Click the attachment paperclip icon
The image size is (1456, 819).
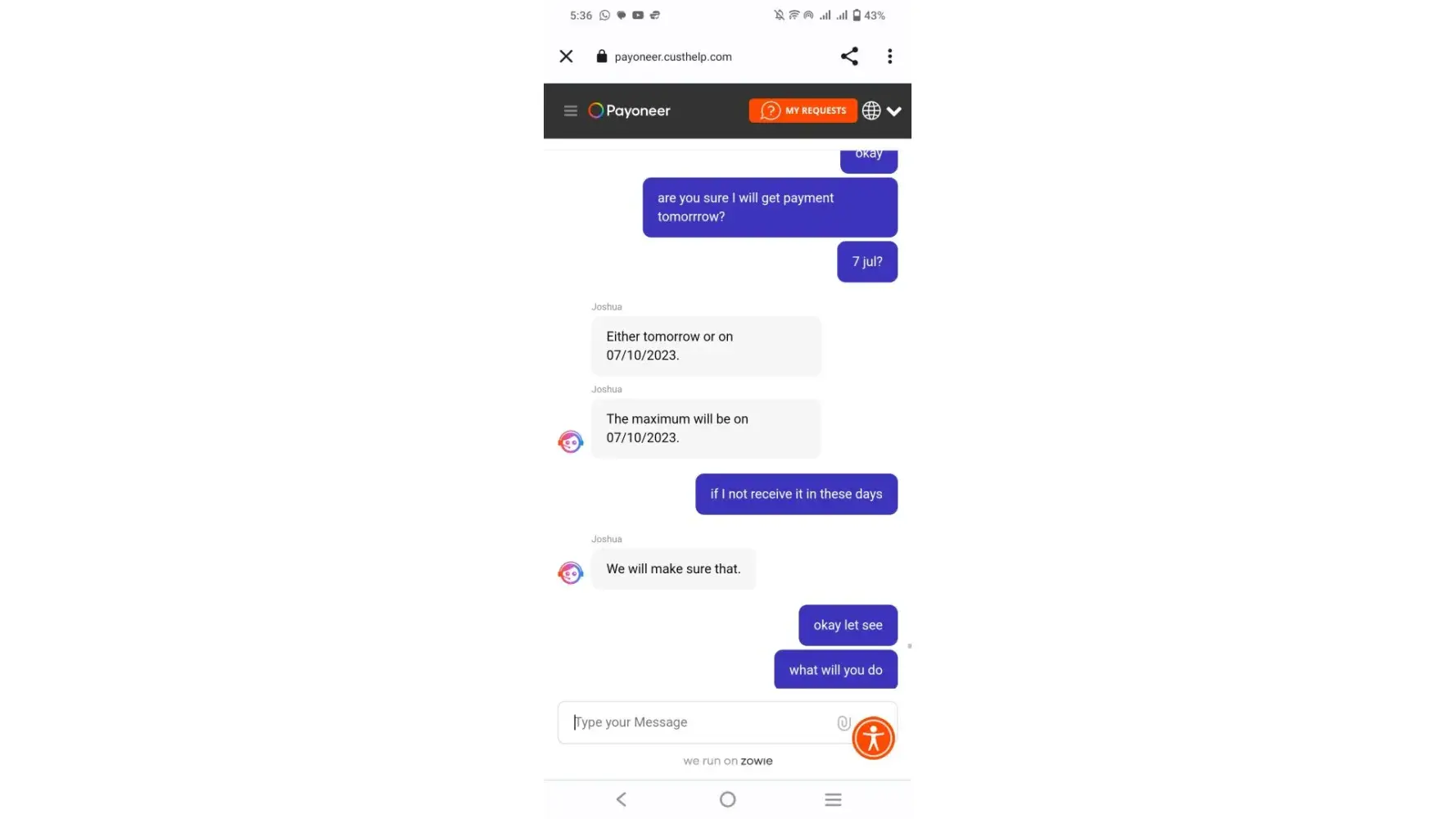[843, 723]
